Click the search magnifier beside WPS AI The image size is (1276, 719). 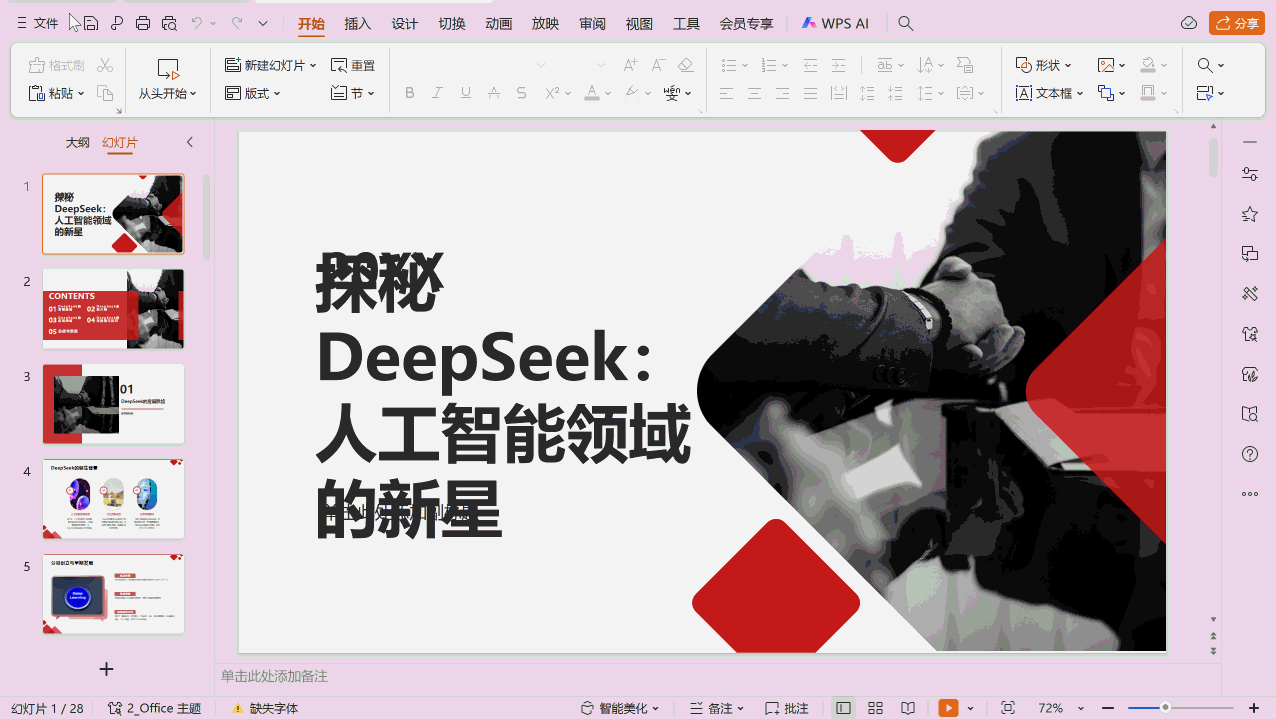coord(905,23)
